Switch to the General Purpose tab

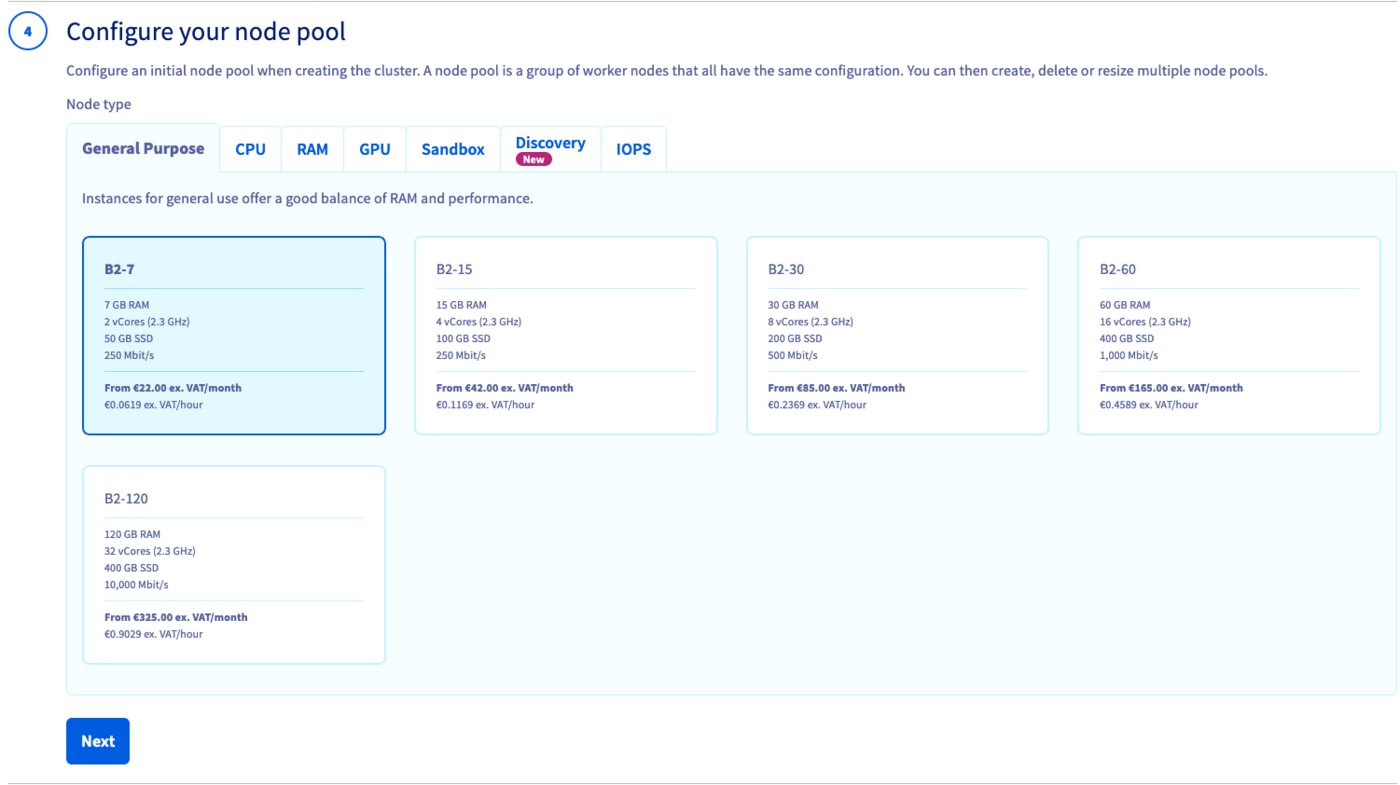point(143,149)
